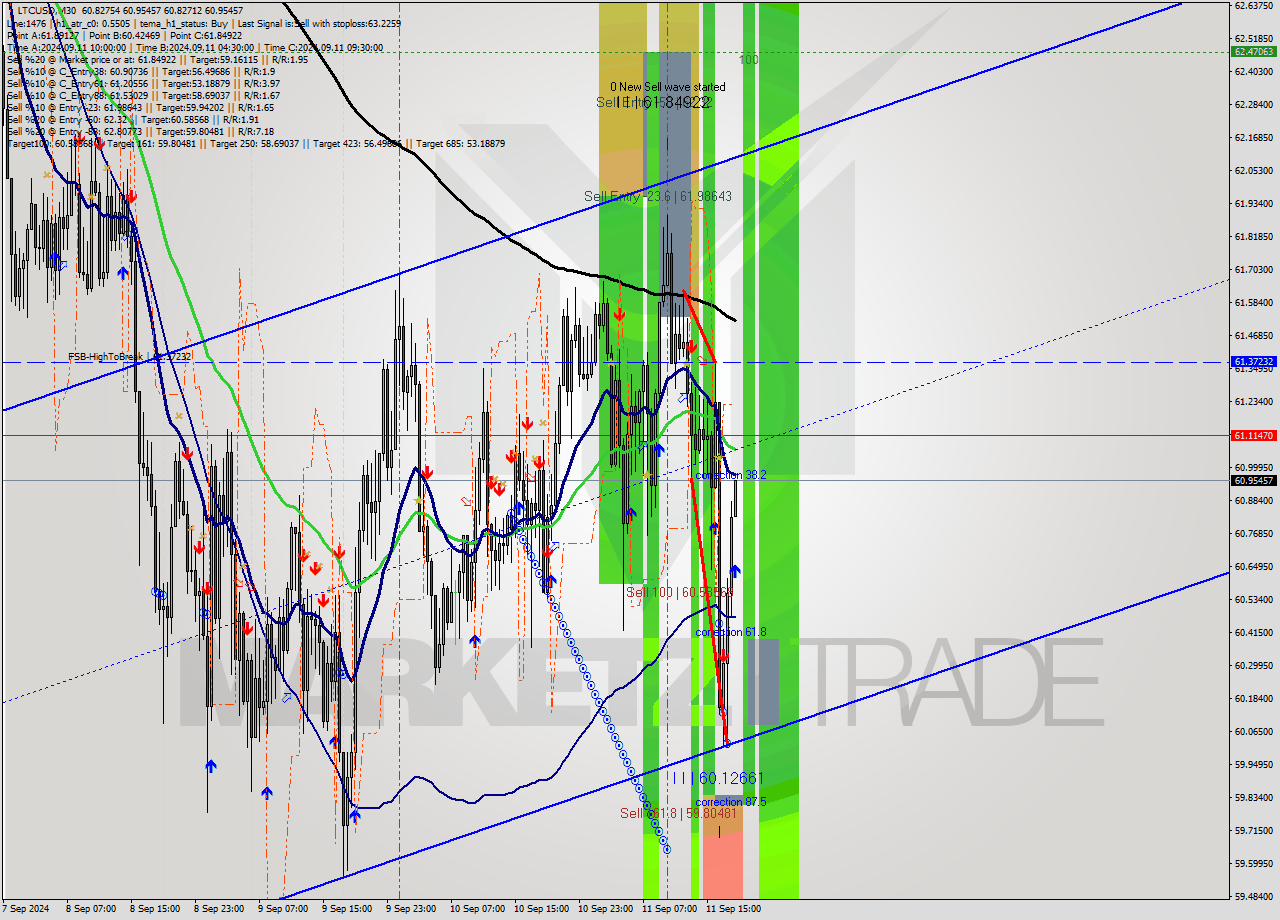This screenshot has width=1280, height=920.
Task: Click the '7 Sep 2024' date label
Action: pos(26,909)
